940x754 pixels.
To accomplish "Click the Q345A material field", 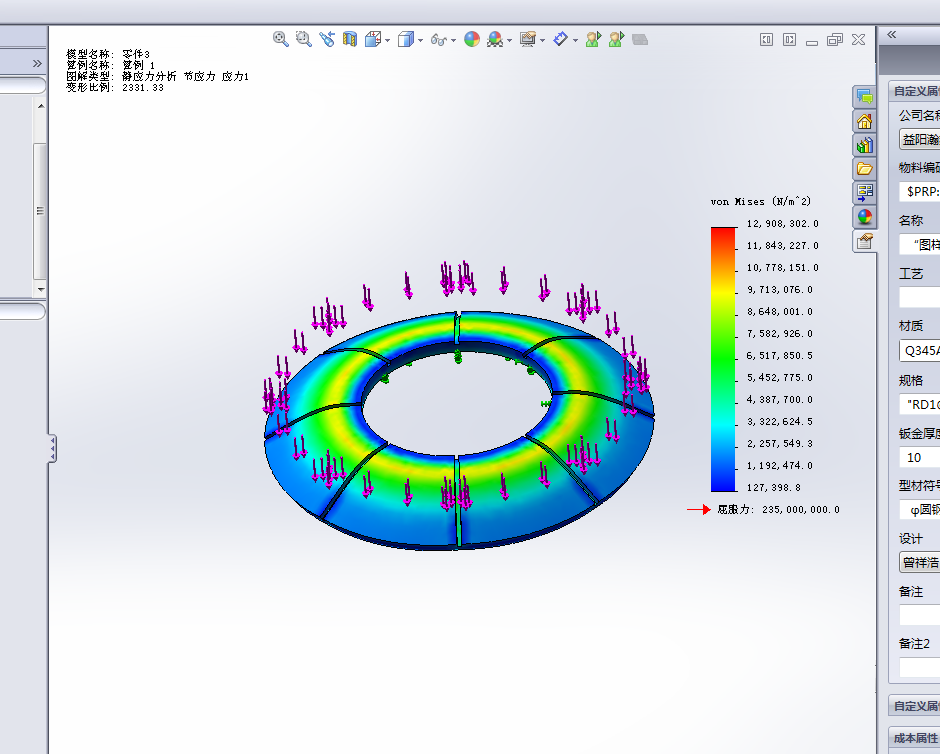I will click(920, 351).
